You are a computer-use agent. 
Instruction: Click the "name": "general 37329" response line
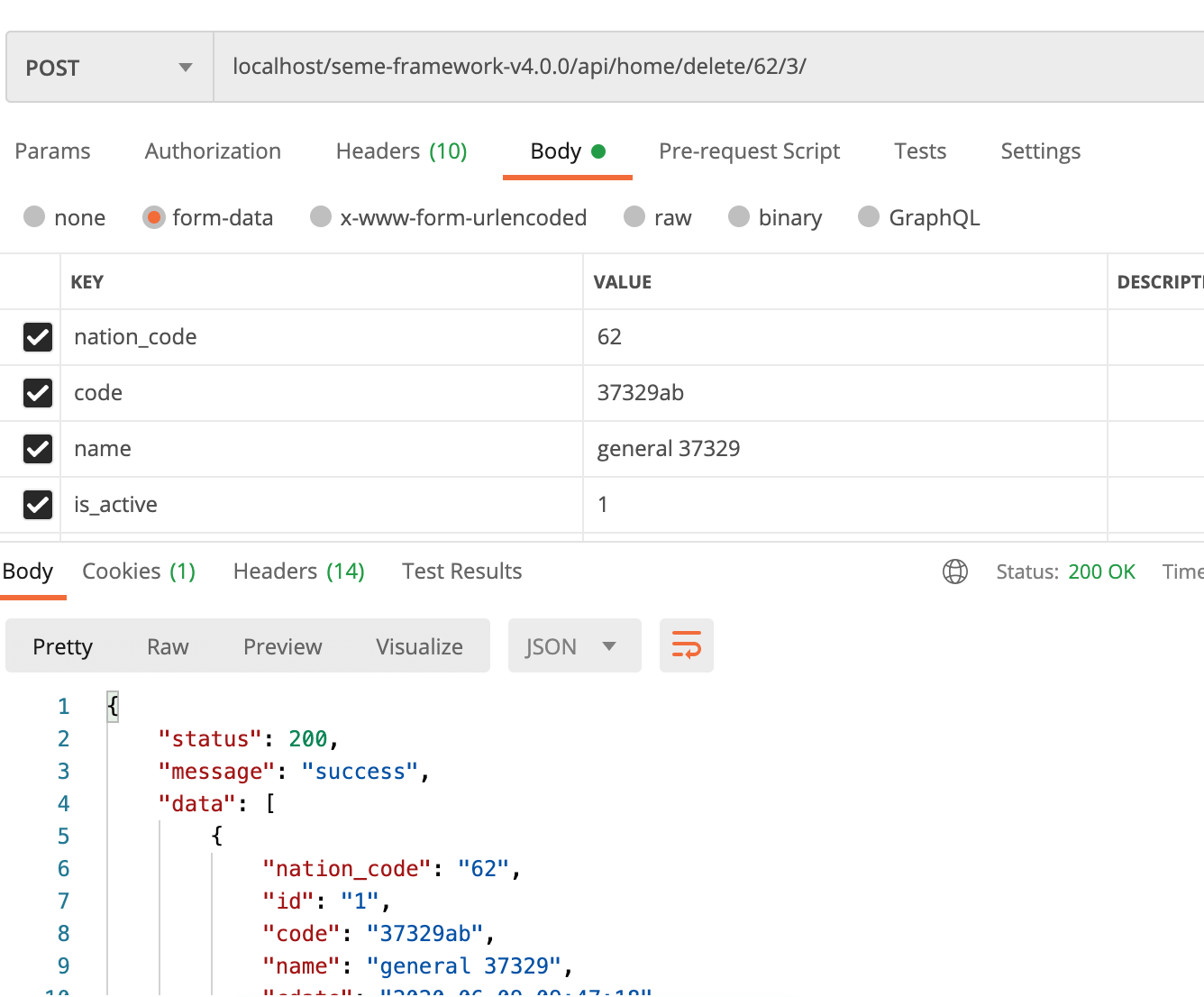click(x=418, y=966)
